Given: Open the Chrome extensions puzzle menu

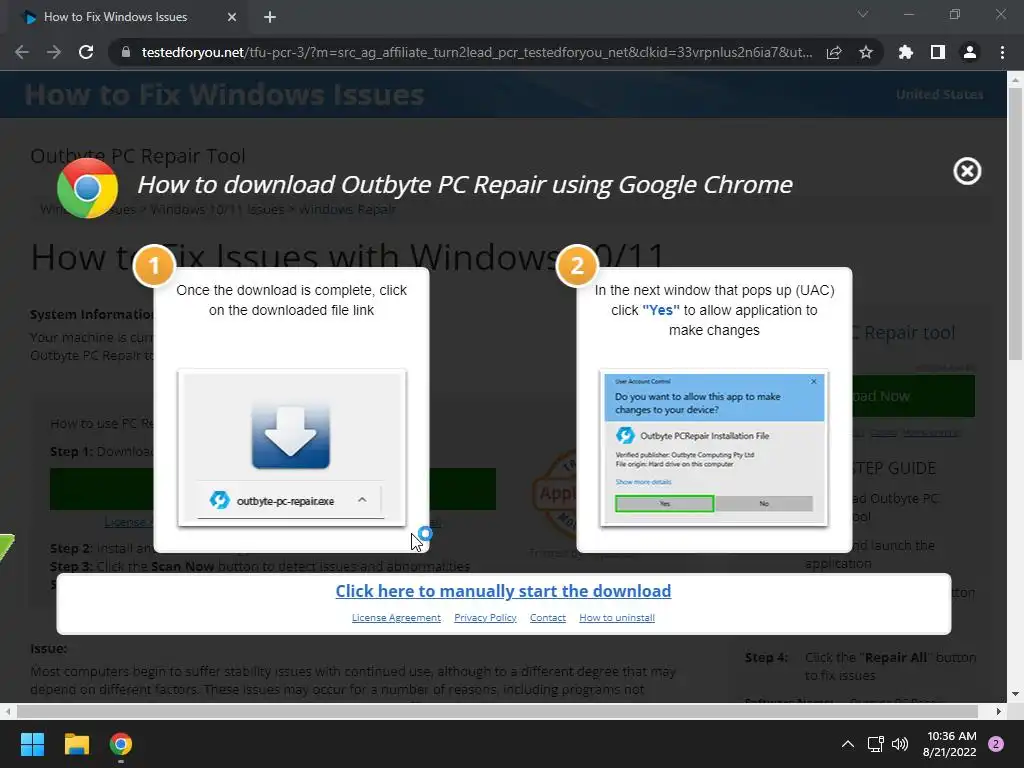Looking at the screenshot, I should (906, 52).
